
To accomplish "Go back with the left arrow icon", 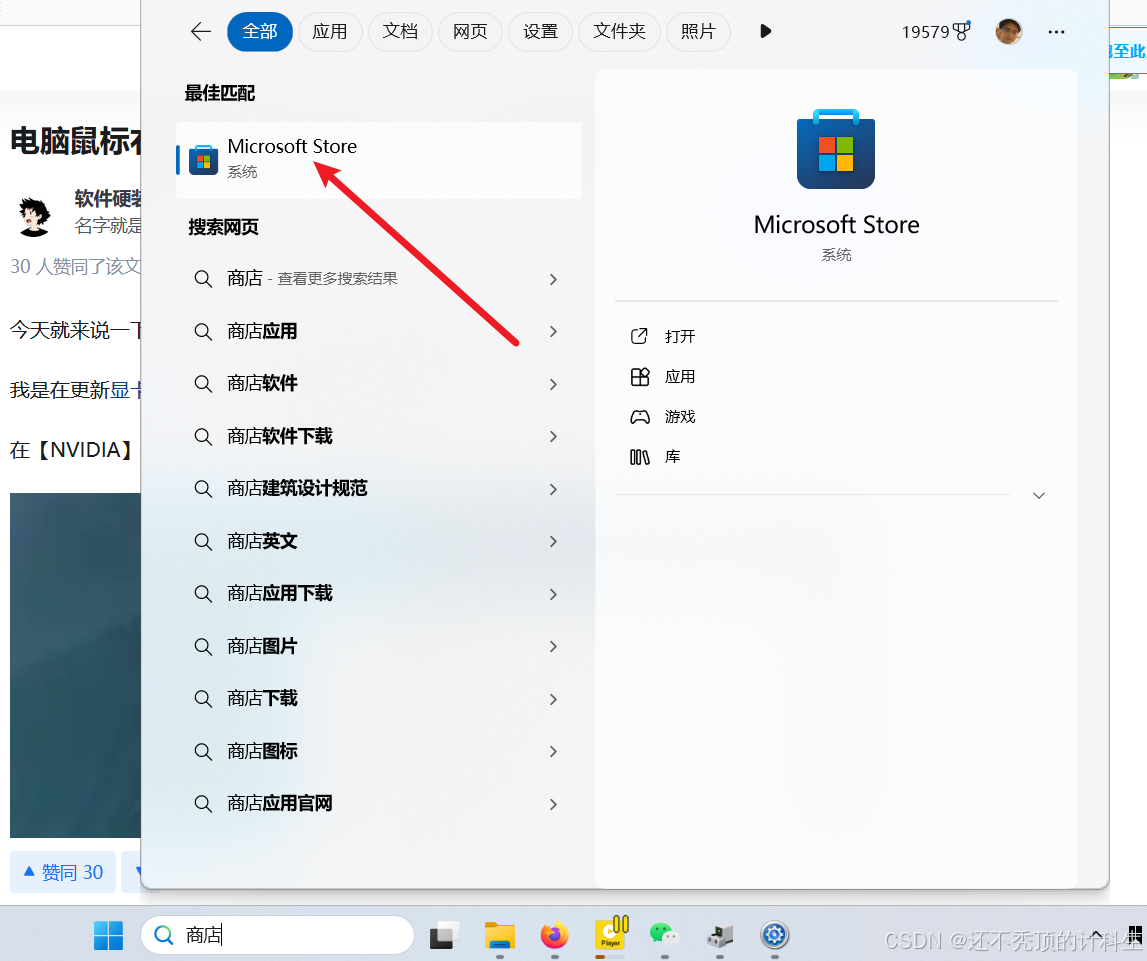I will point(200,31).
